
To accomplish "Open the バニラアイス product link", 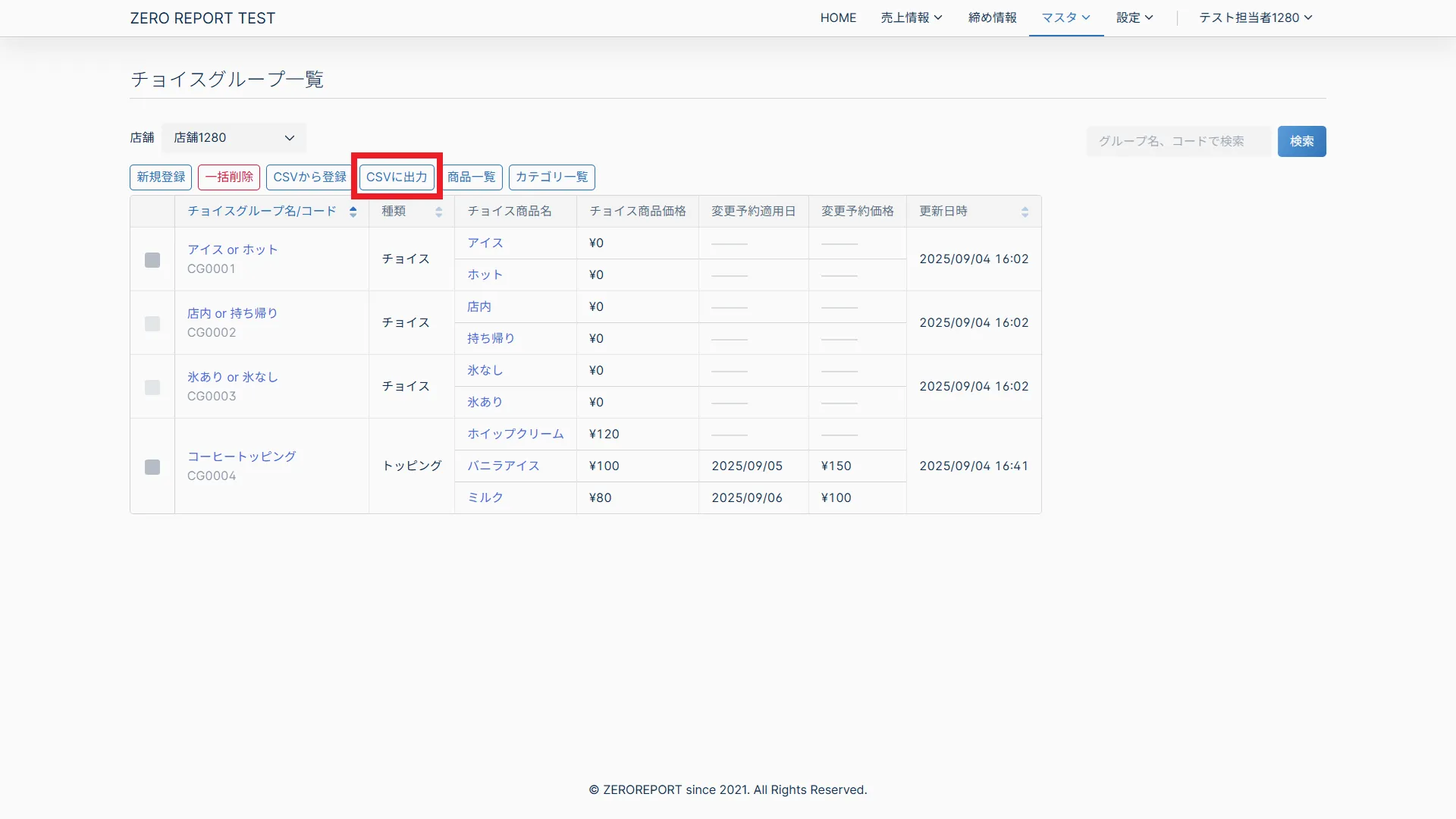I will click(x=504, y=466).
